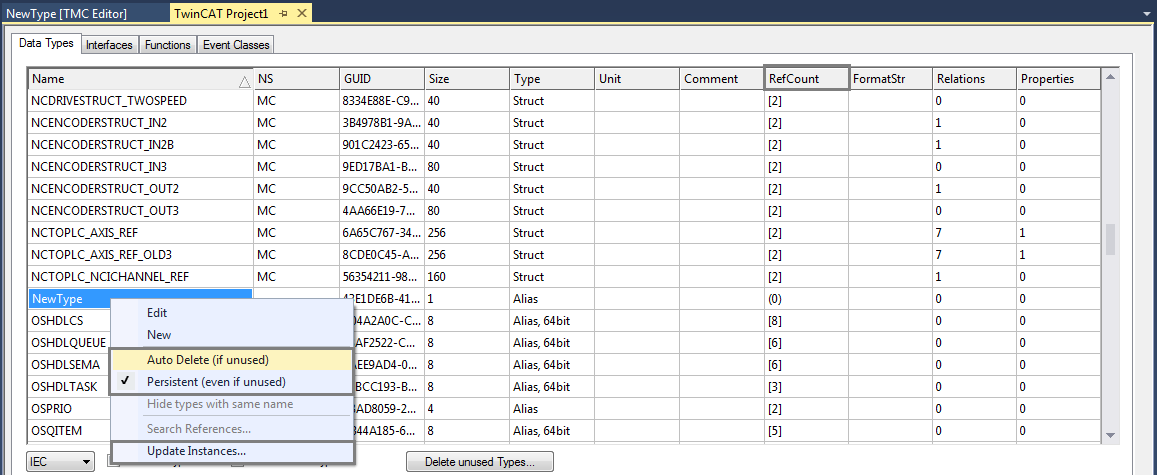Click the vertical scrollbar thumb
This screenshot has height=475, width=1157.
pos(1109,240)
